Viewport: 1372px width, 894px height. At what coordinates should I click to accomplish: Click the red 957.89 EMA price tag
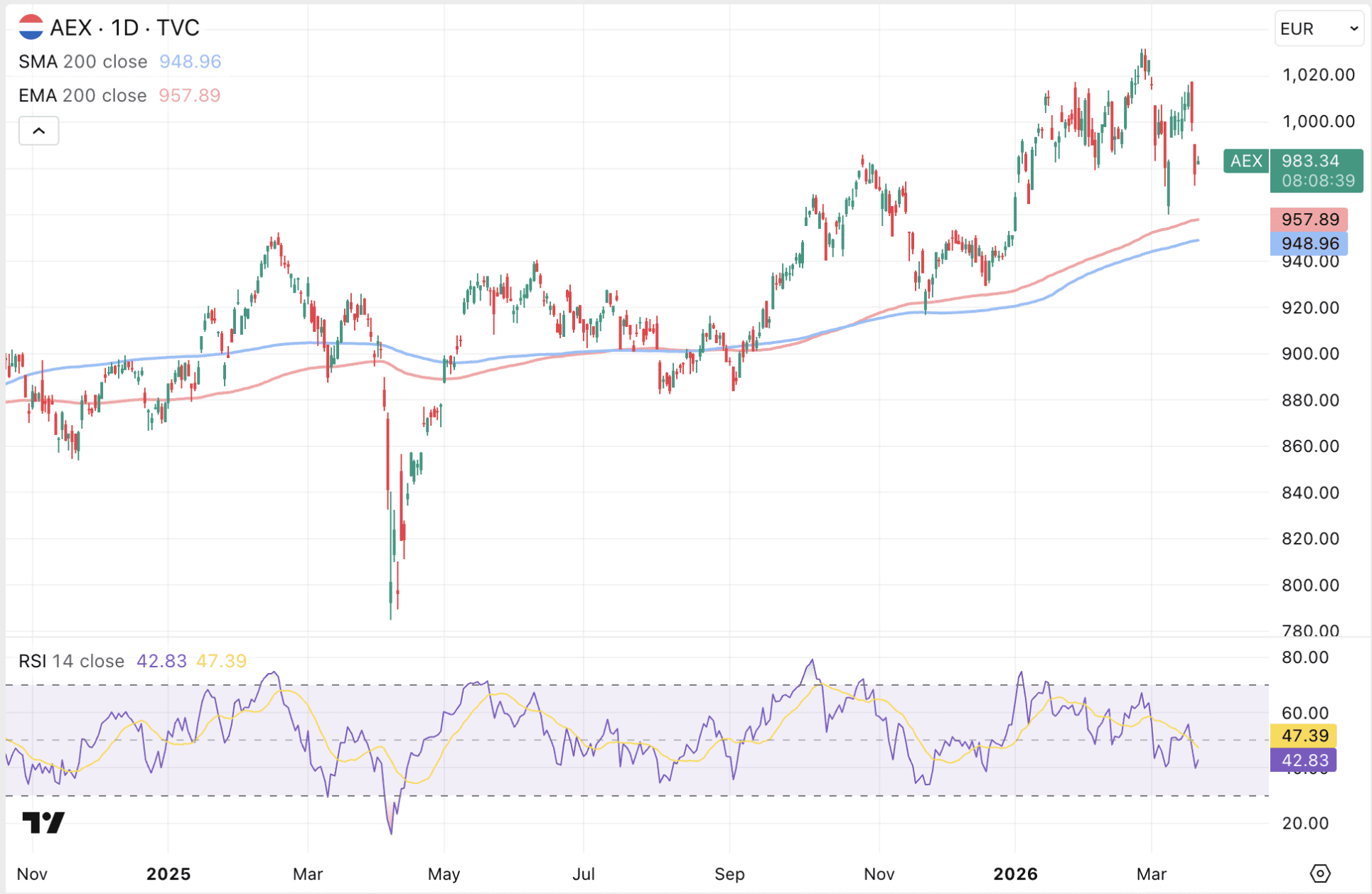(1309, 219)
